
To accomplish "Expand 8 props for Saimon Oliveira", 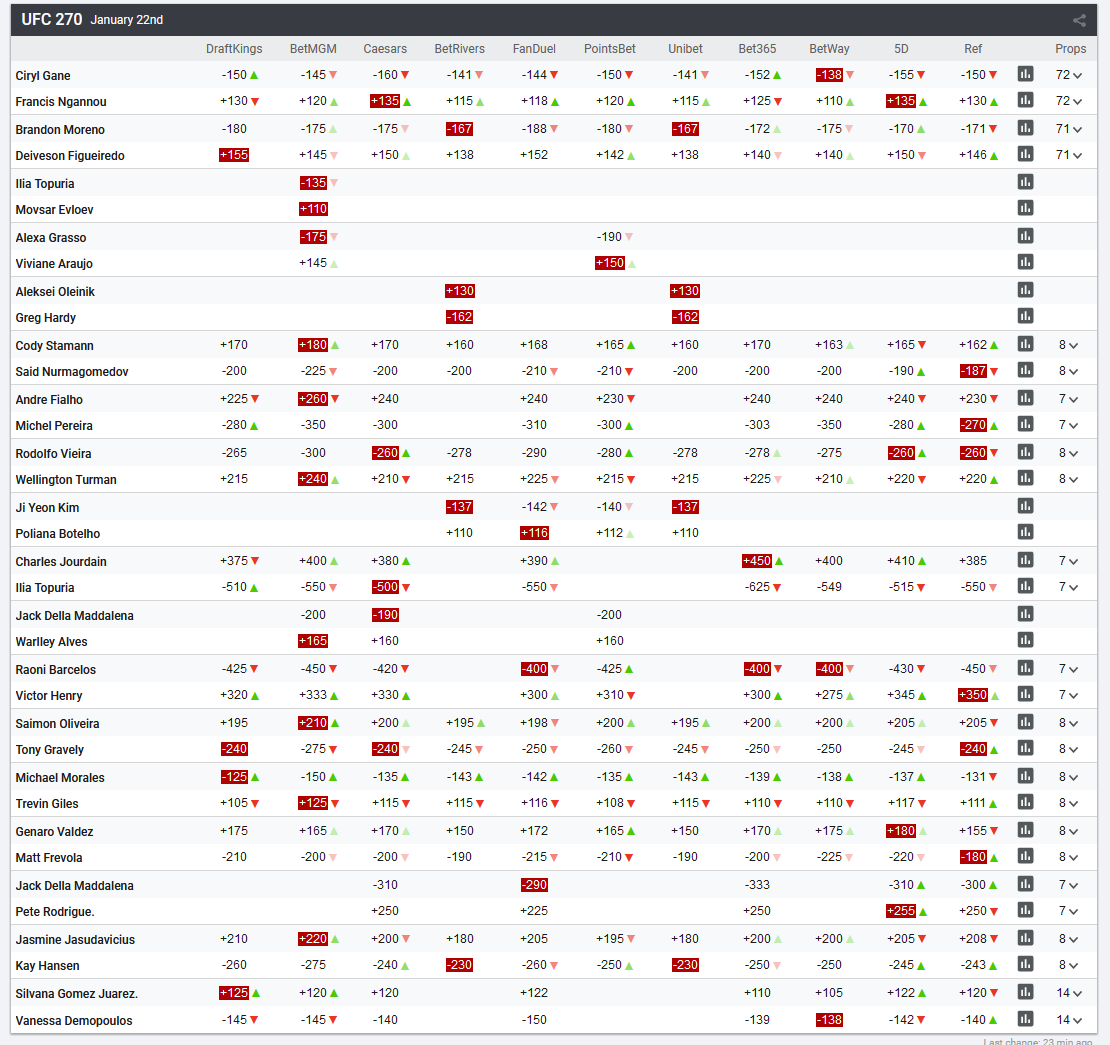I will coord(1069,723).
